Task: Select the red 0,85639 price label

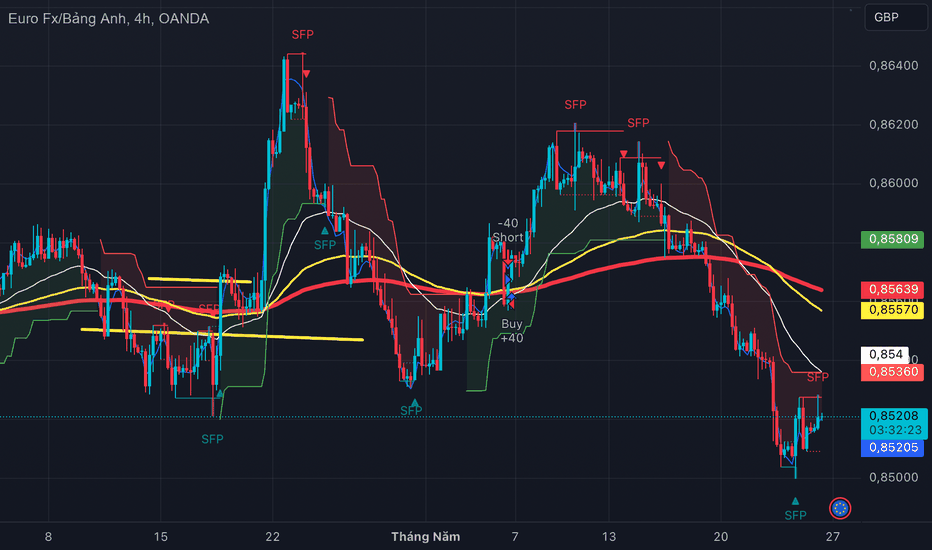Action: pyautogui.click(x=892, y=290)
